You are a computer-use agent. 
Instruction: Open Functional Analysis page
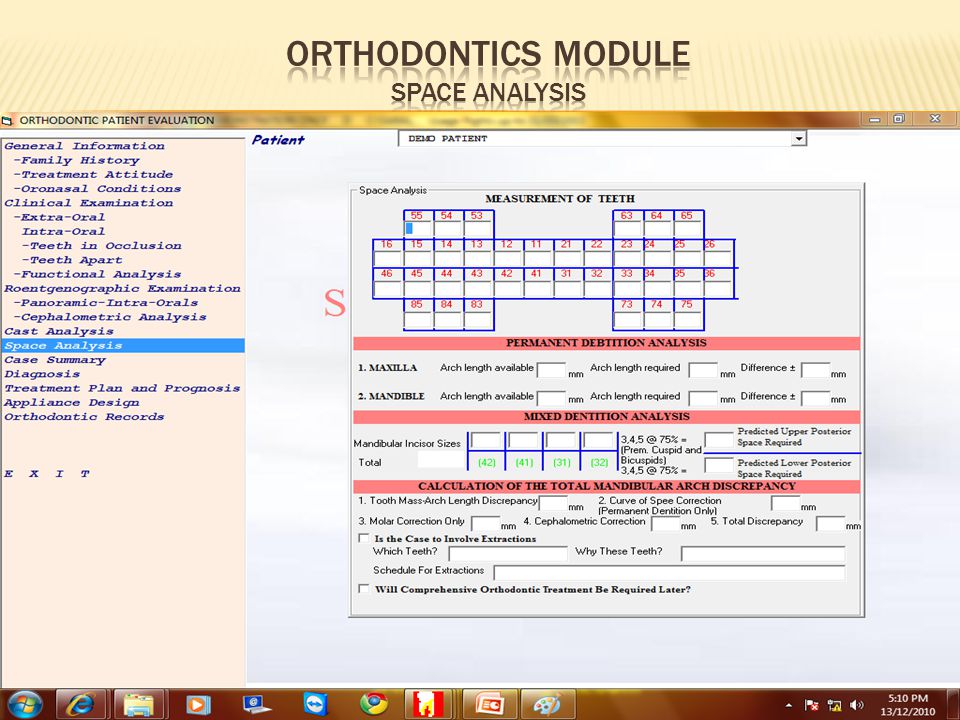coord(97,274)
